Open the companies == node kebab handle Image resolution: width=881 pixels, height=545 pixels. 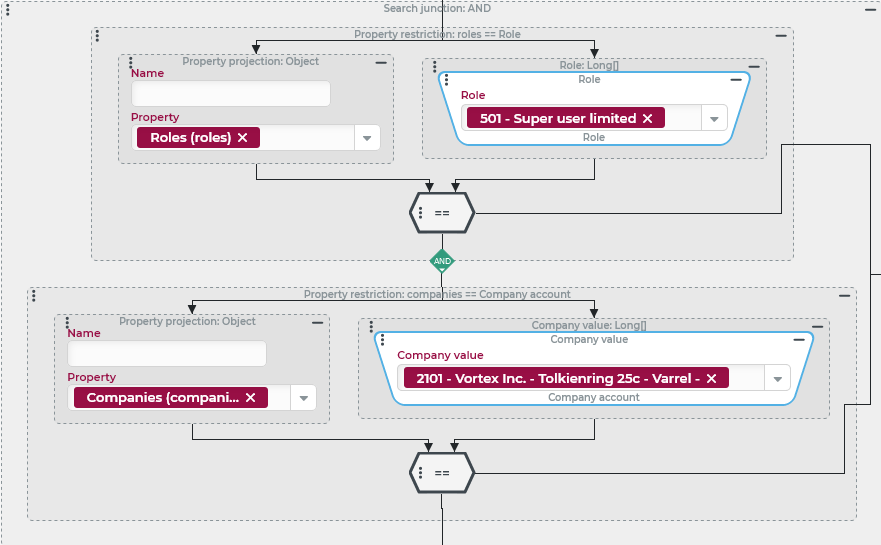click(x=421, y=473)
